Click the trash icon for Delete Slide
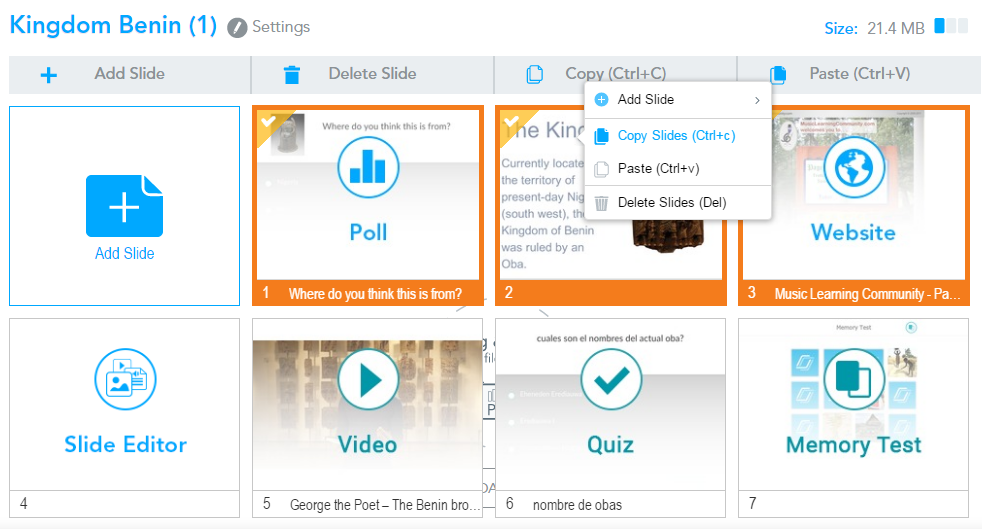Image resolution: width=982 pixels, height=529 pixels. coord(291,74)
